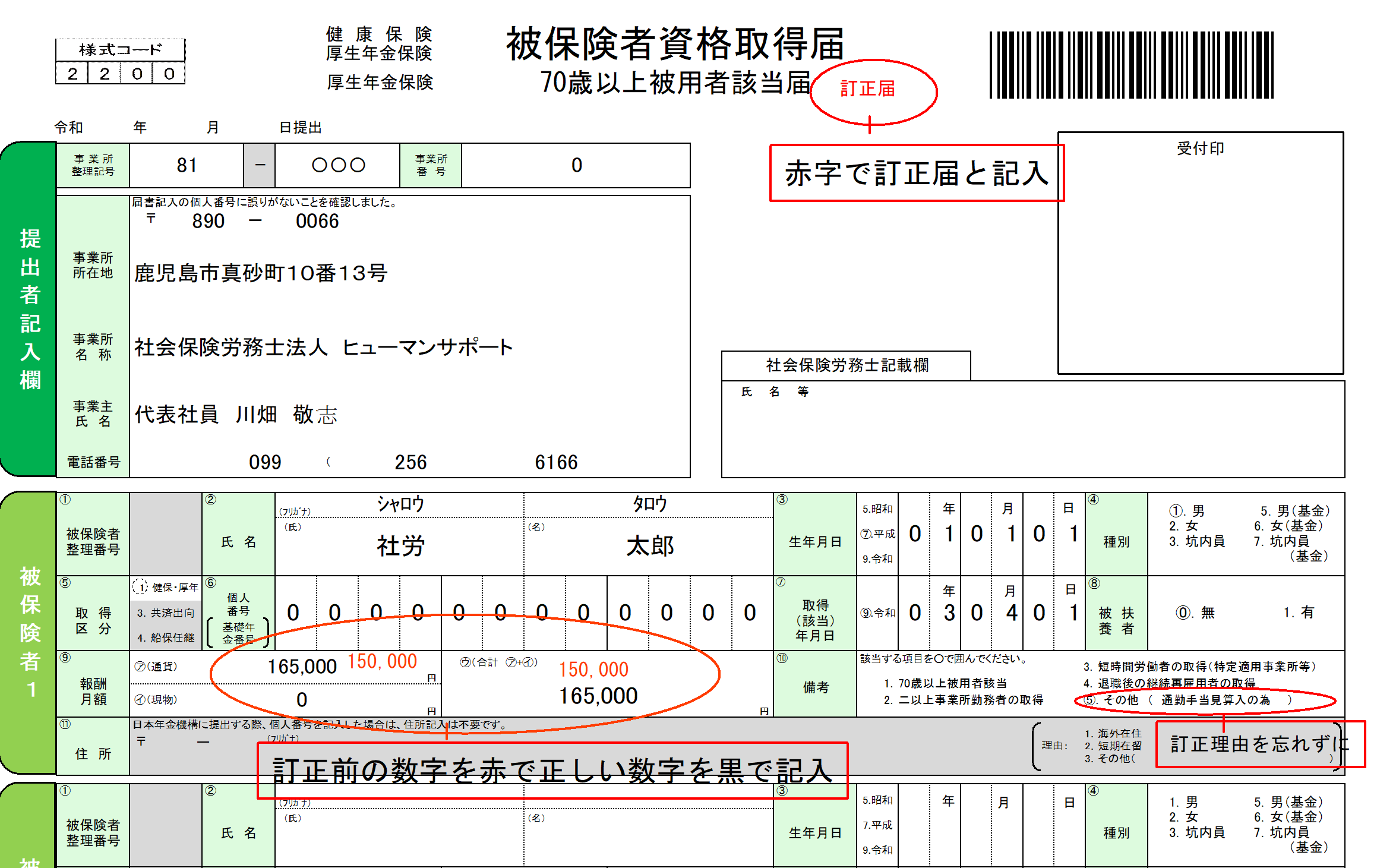Pick 4. 退職後の継続再雇用者の取得 option
Viewport: 1377px width, 868px height.
point(1169,683)
